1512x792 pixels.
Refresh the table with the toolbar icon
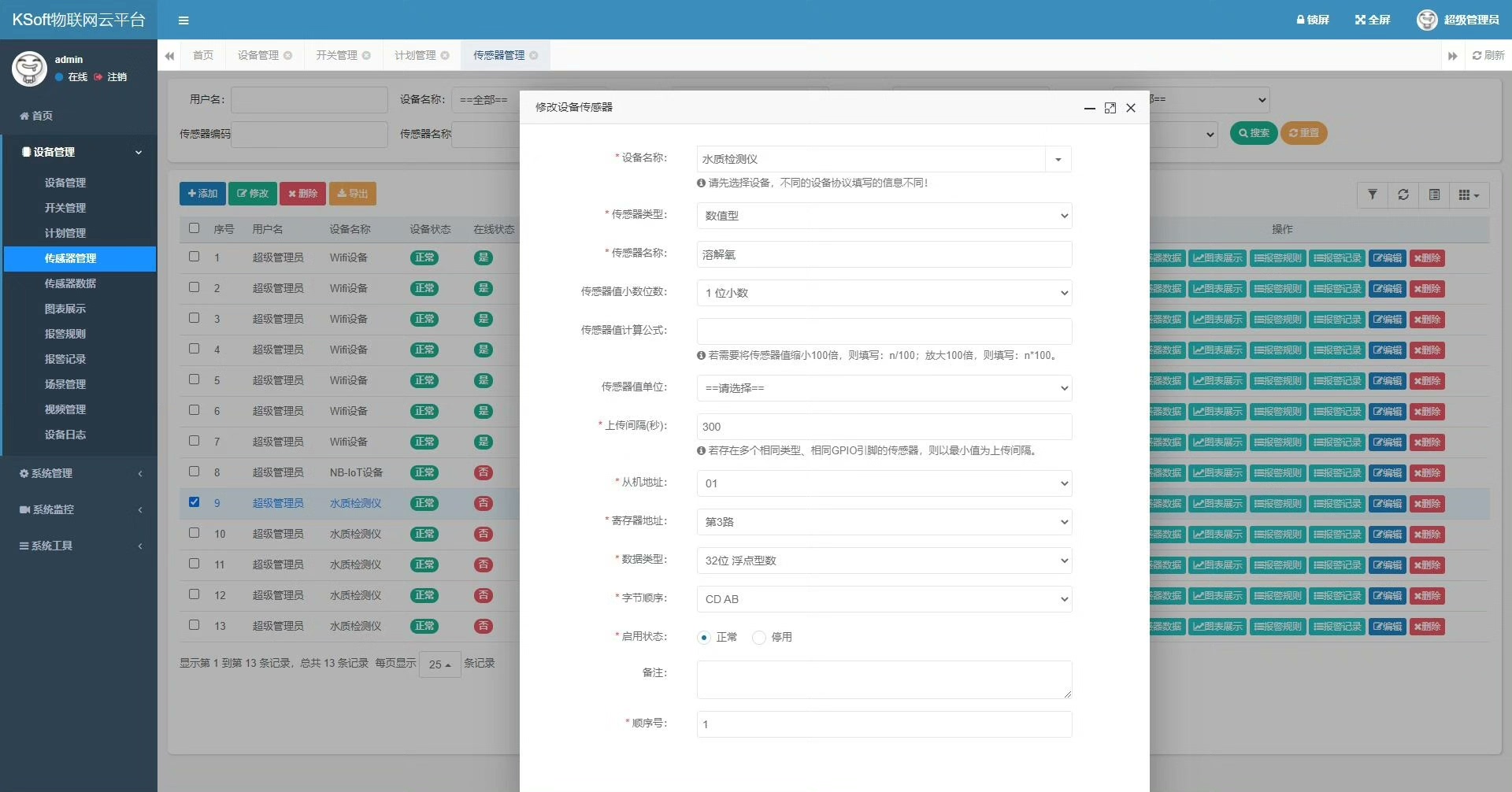(x=1403, y=194)
